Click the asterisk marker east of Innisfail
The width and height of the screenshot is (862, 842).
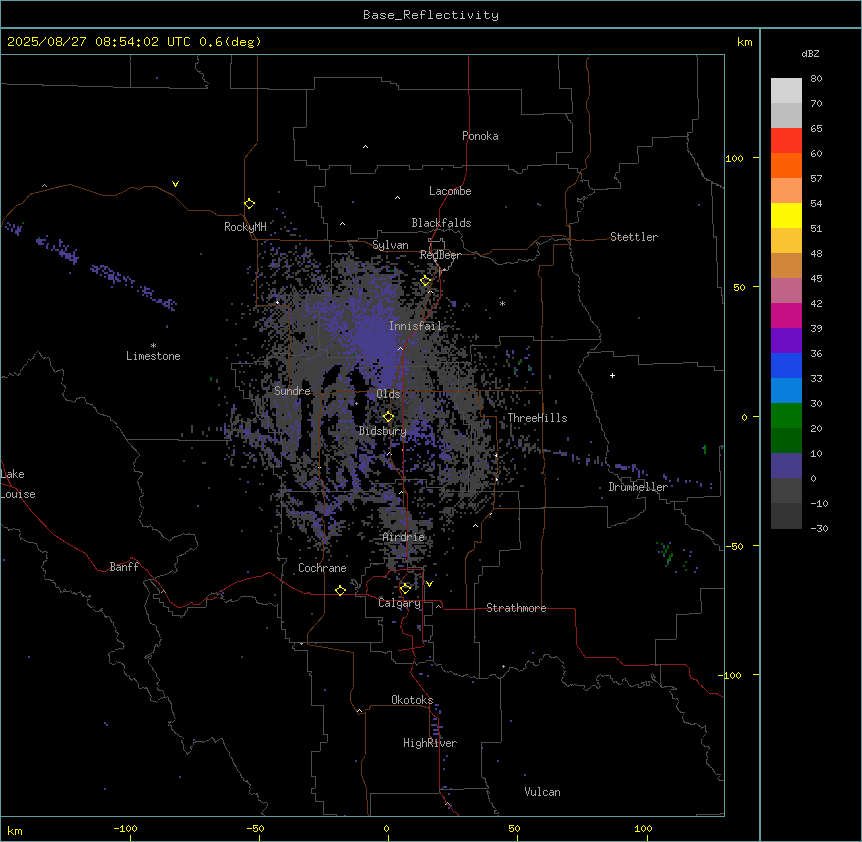coord(502,303)
